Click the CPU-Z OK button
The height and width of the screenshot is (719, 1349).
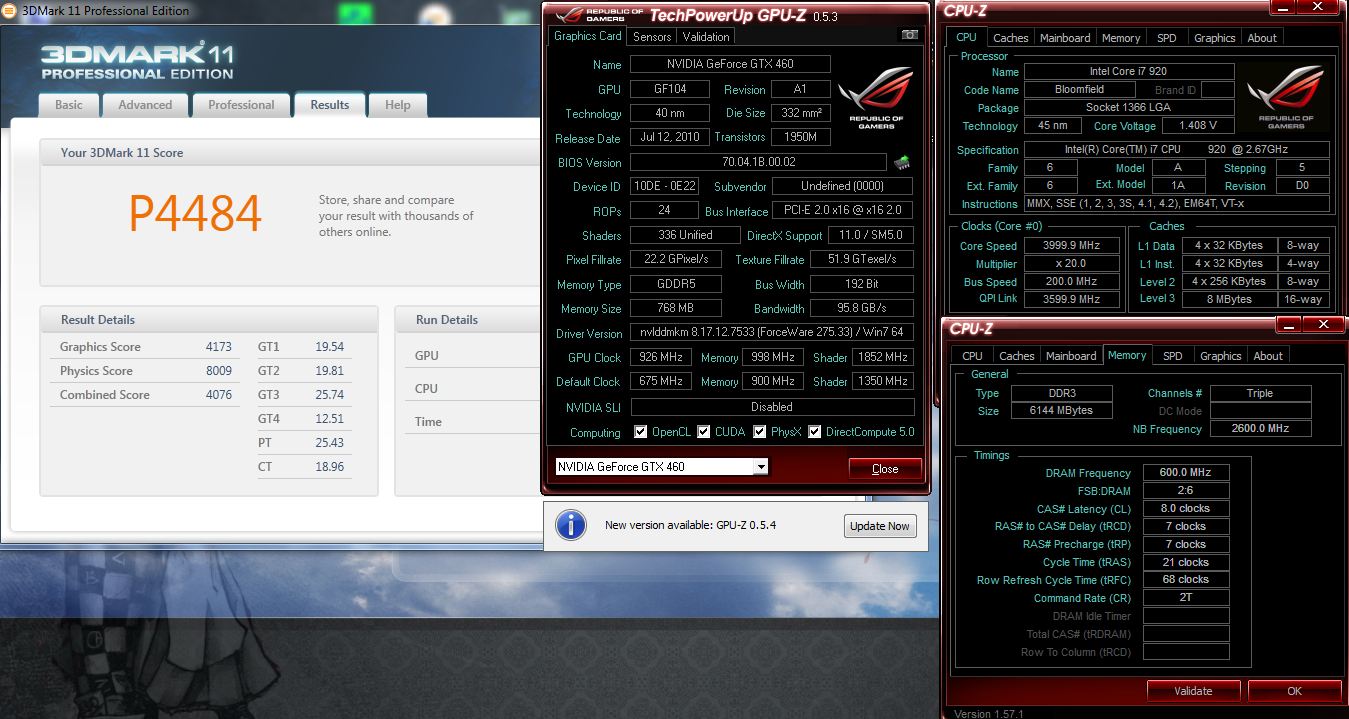[1294, 690]
